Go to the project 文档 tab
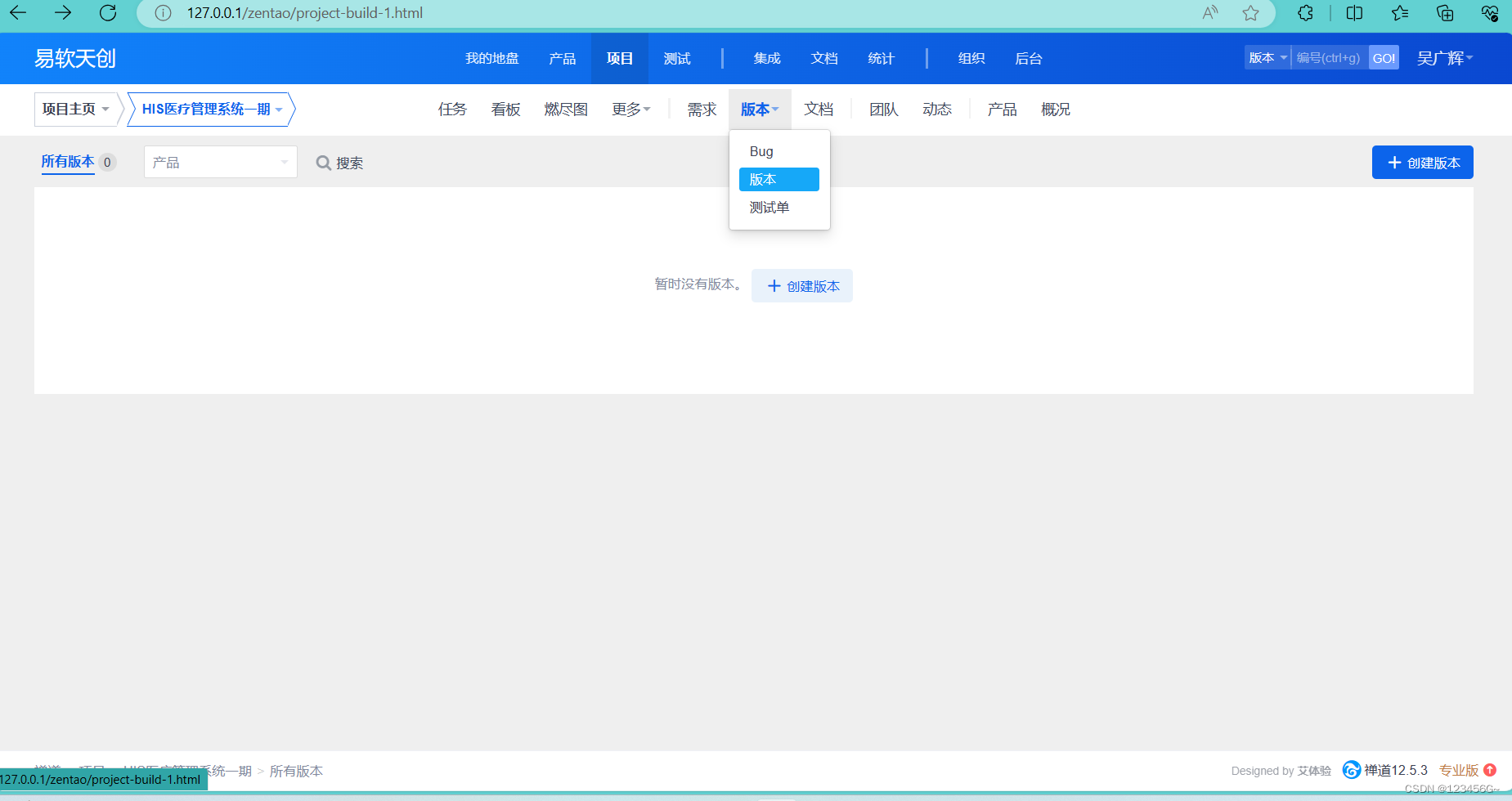This screenshot has width=1512, height=801. [x=819, y=110]
